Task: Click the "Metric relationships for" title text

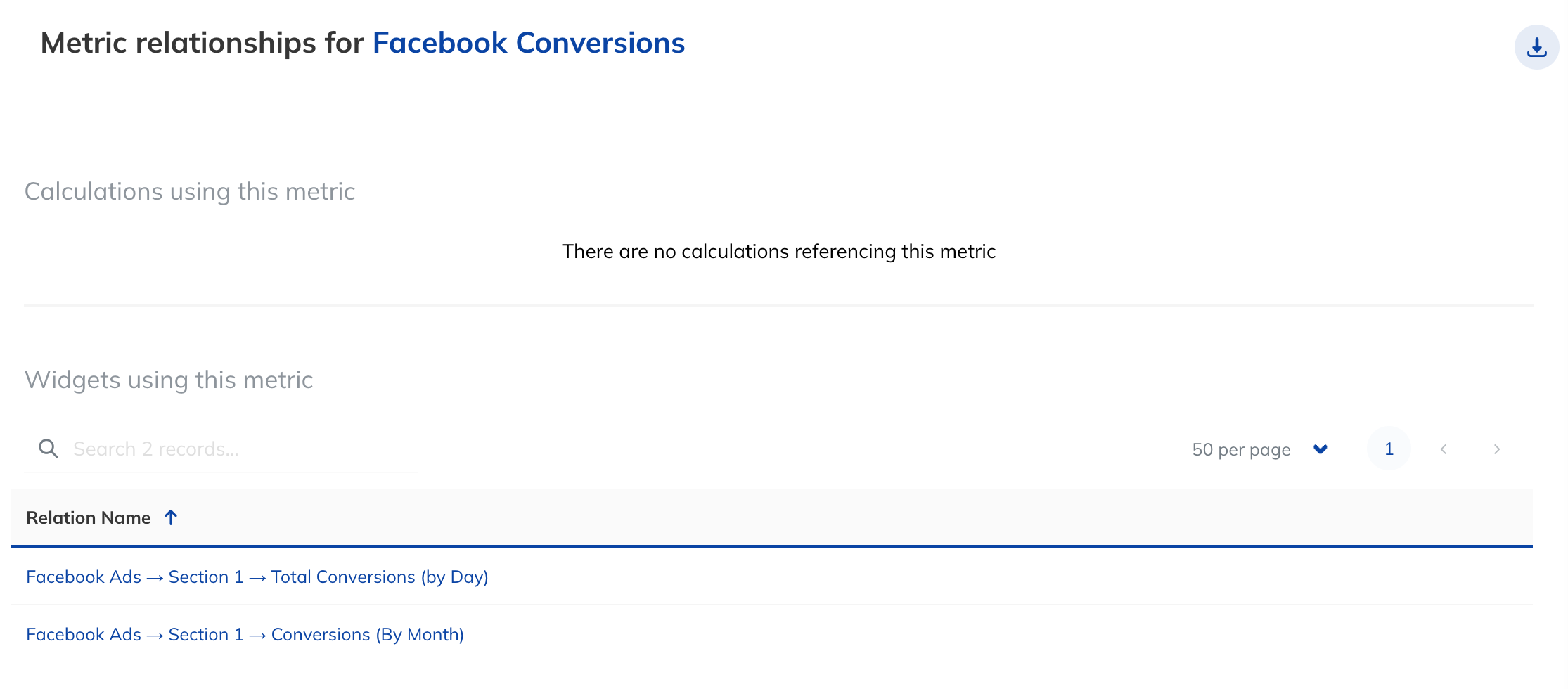Action: [203, 43]
